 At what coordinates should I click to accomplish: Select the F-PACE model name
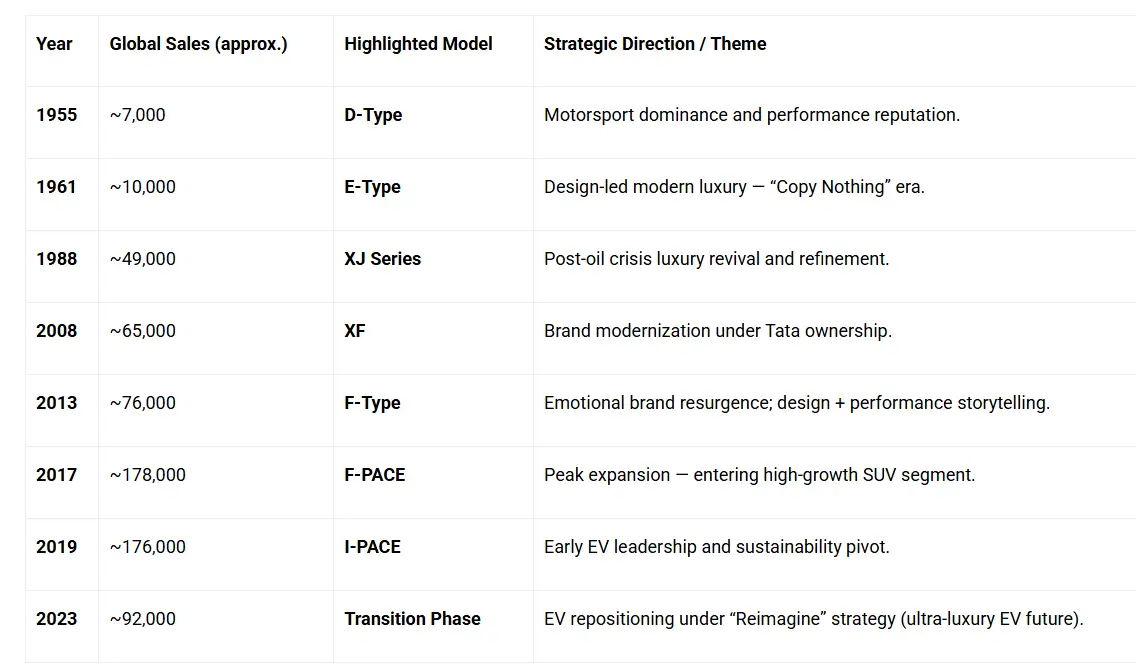point(375,475)
